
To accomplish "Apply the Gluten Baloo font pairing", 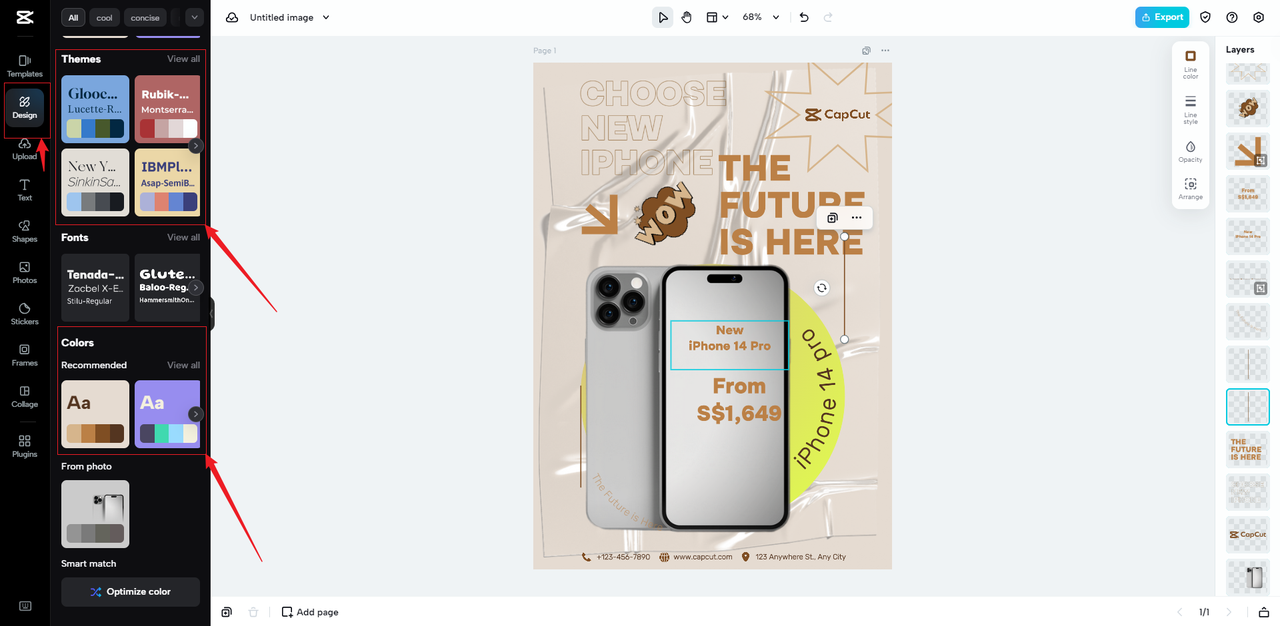I will pyautogui.click(x=167, y=287).
